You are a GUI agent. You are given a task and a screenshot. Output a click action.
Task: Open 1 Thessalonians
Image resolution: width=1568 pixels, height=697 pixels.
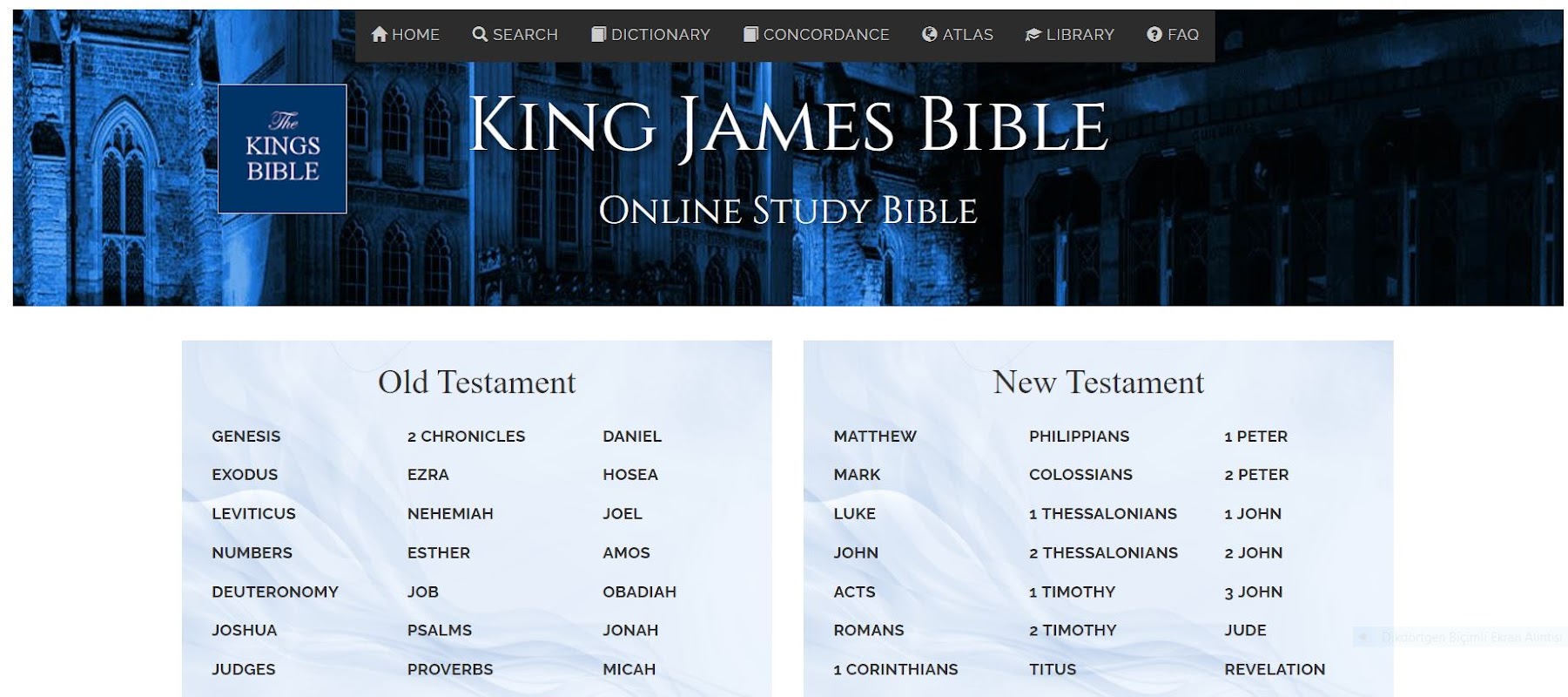click(1103, 514)
